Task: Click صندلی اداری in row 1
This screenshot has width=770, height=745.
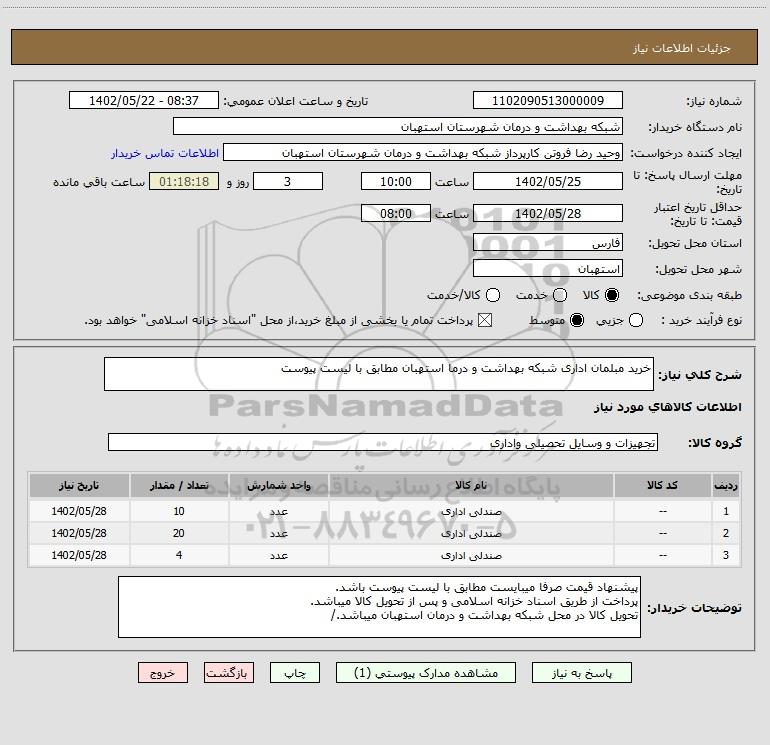Action: pos(471,512)
